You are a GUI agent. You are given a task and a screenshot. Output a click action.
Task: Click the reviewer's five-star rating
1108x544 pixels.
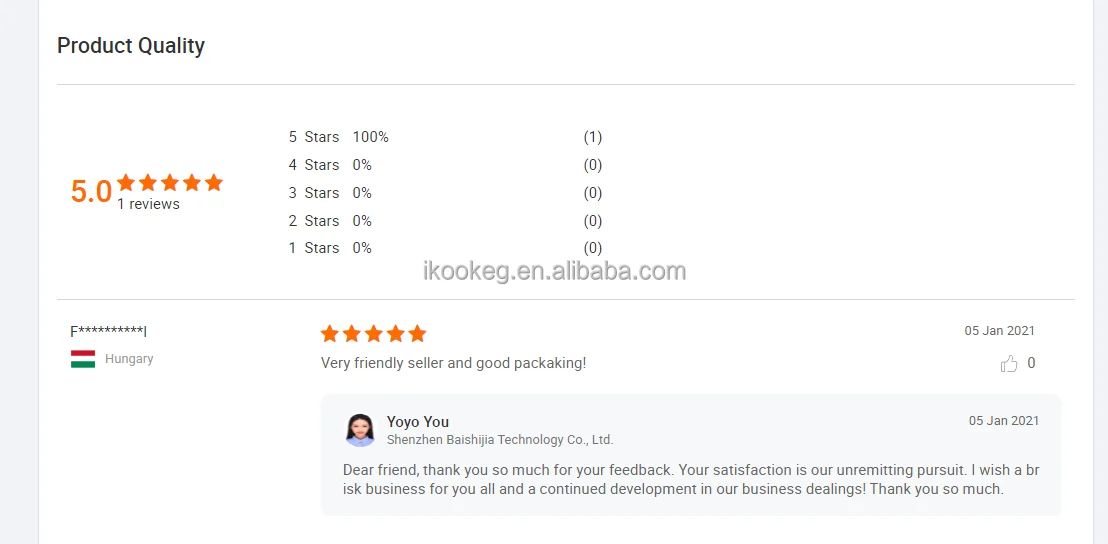tap(373, 334)
